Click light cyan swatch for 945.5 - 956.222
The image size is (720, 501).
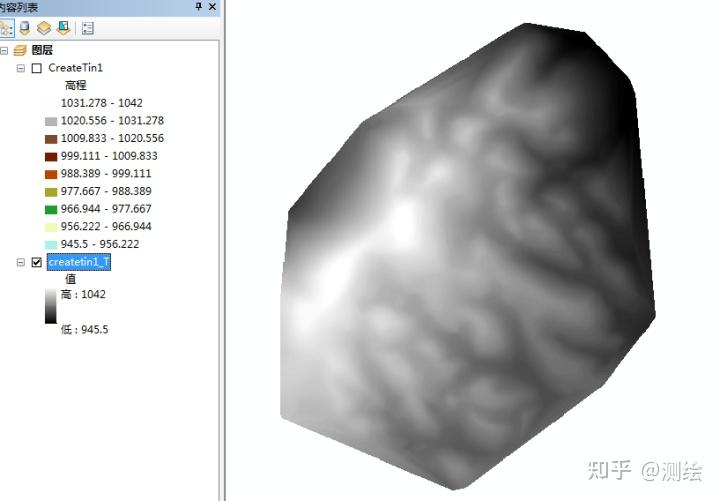(x=51, y=245)
